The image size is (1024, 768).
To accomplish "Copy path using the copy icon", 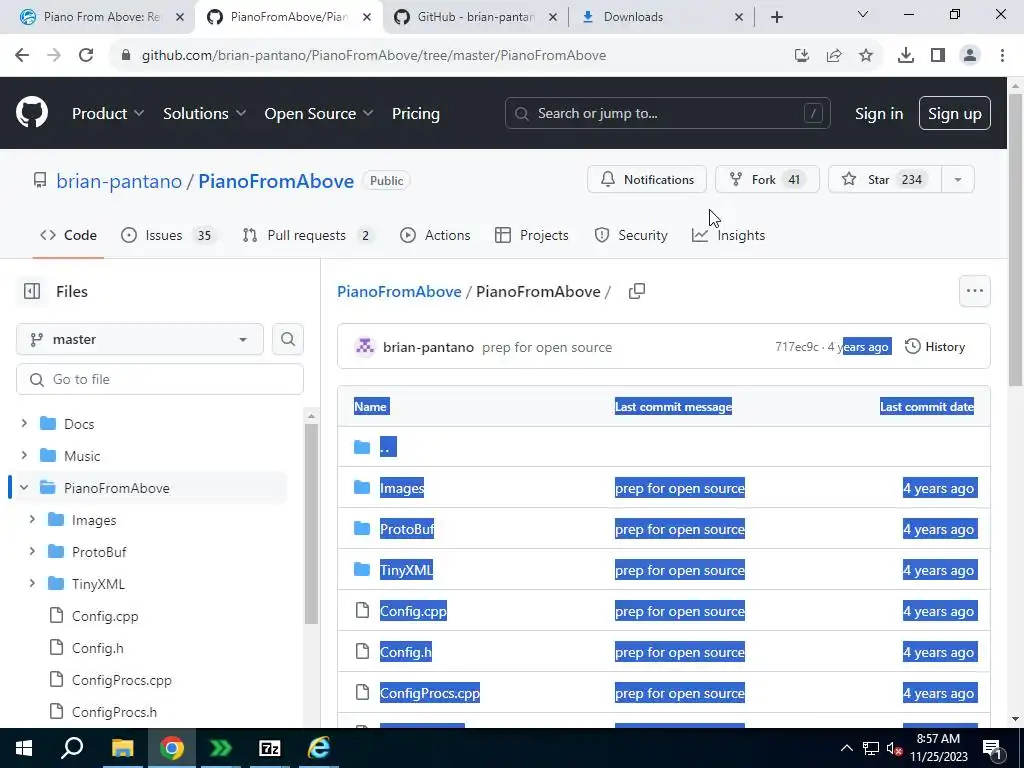I will (637, 291).
